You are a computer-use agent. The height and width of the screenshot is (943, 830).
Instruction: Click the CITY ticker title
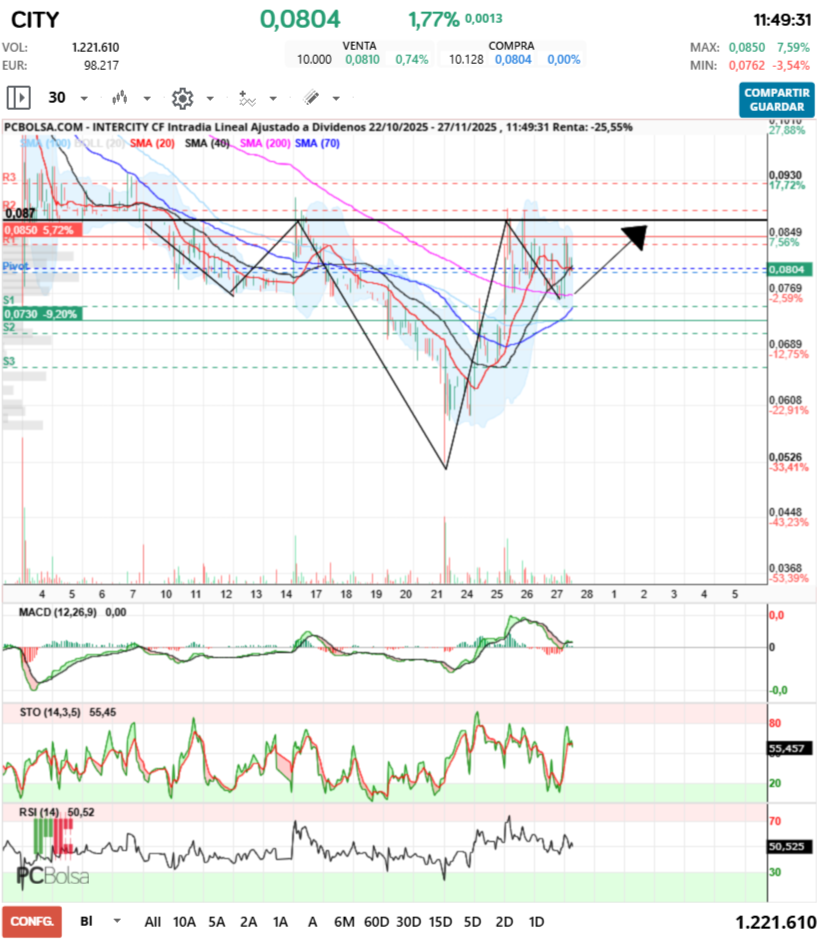click(35, 20)
